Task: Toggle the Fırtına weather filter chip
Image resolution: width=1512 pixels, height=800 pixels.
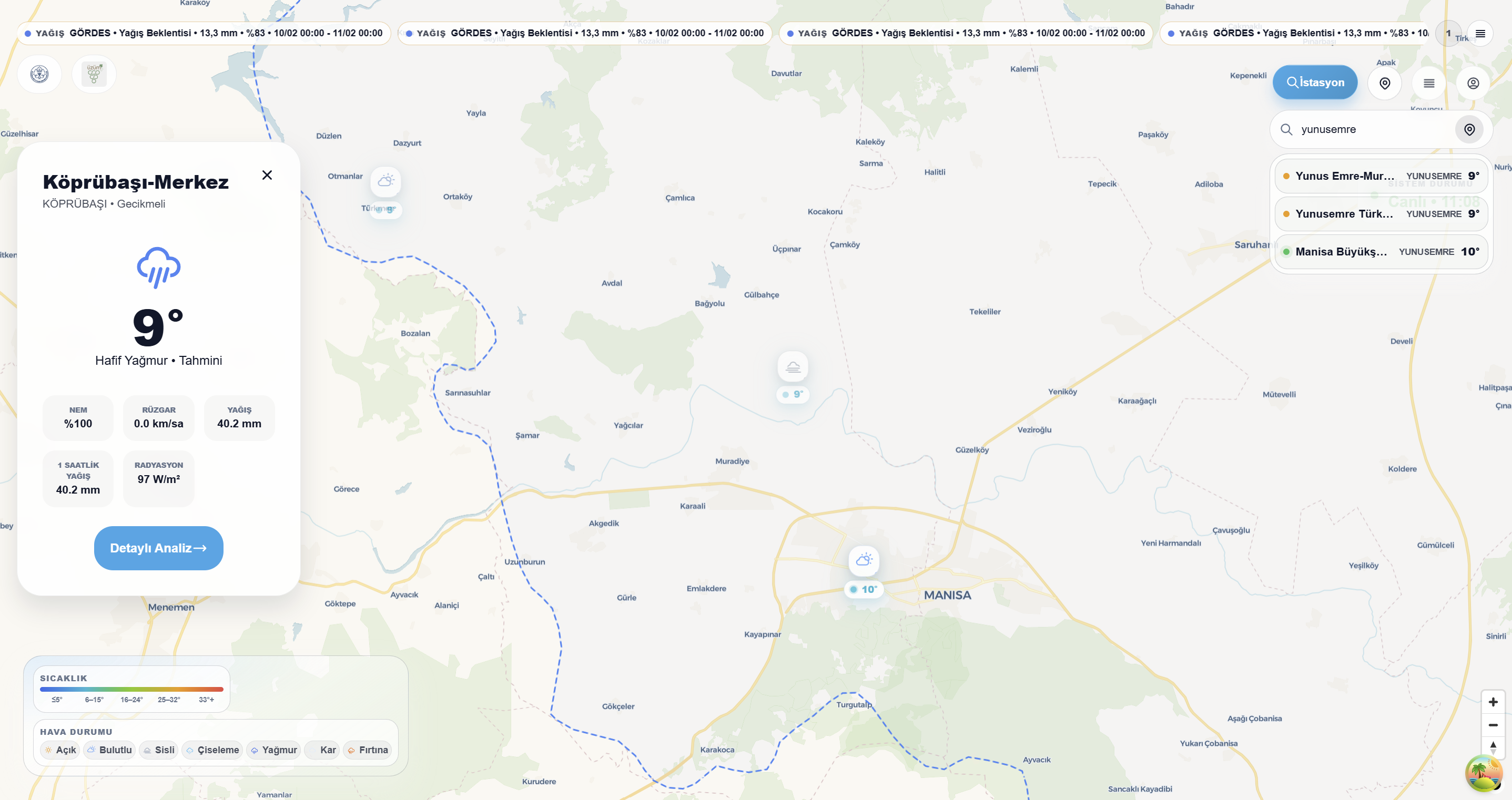Action: point(368,750)
